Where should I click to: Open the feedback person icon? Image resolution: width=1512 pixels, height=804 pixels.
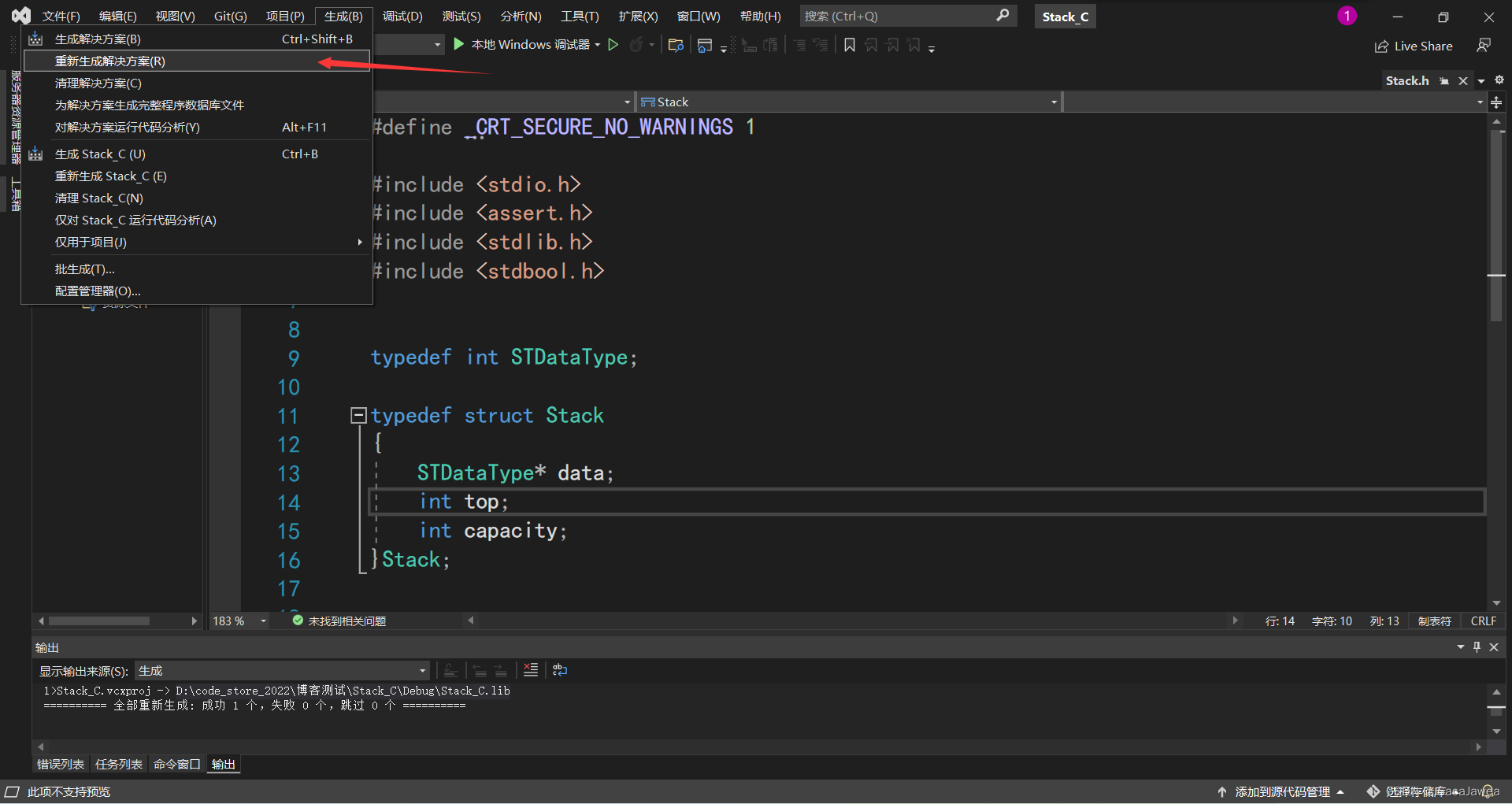pos(1484,46)
